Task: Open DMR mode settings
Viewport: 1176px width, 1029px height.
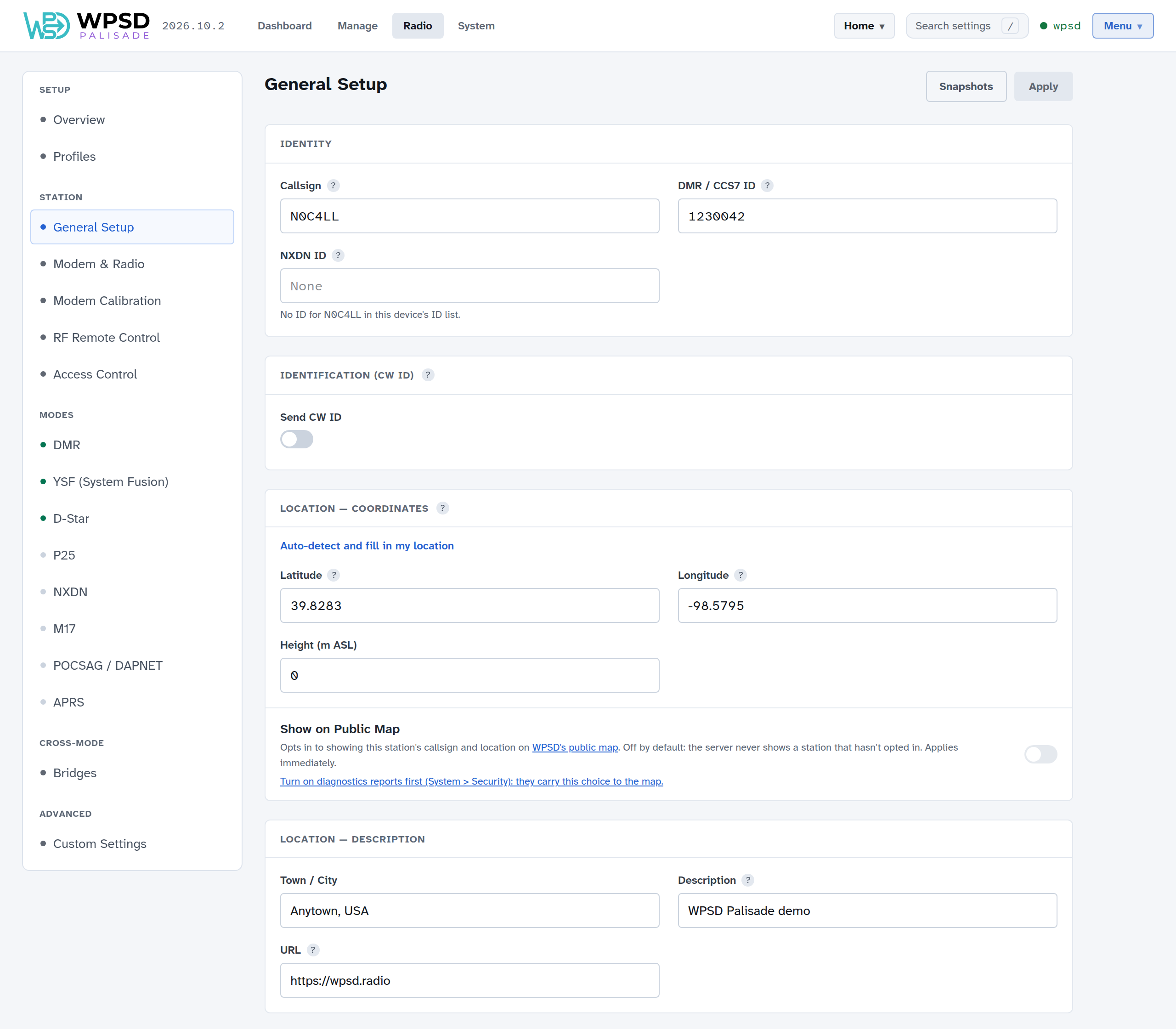Action: point(132,445)
